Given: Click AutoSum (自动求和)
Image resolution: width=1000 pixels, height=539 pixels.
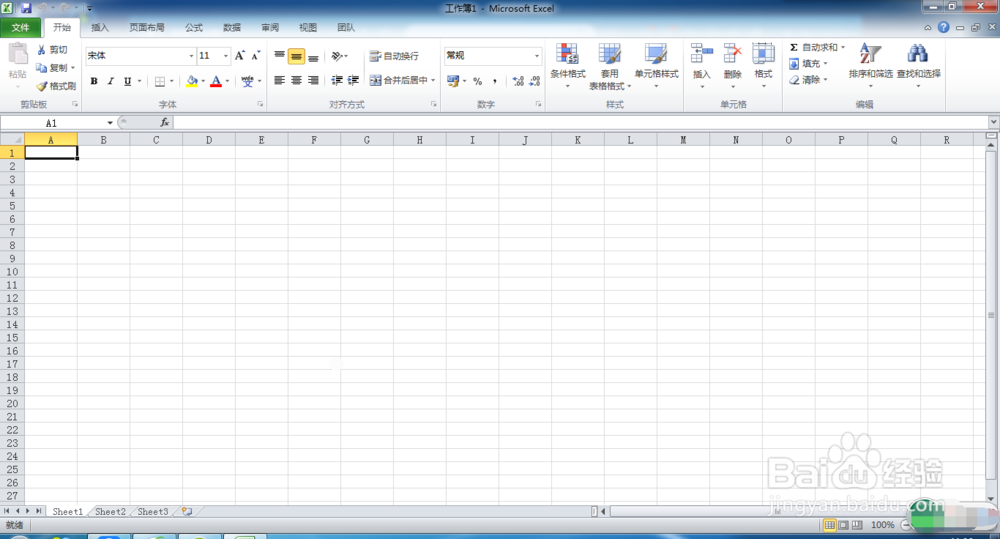Looking at the screenshot, I should coord(812,48).
